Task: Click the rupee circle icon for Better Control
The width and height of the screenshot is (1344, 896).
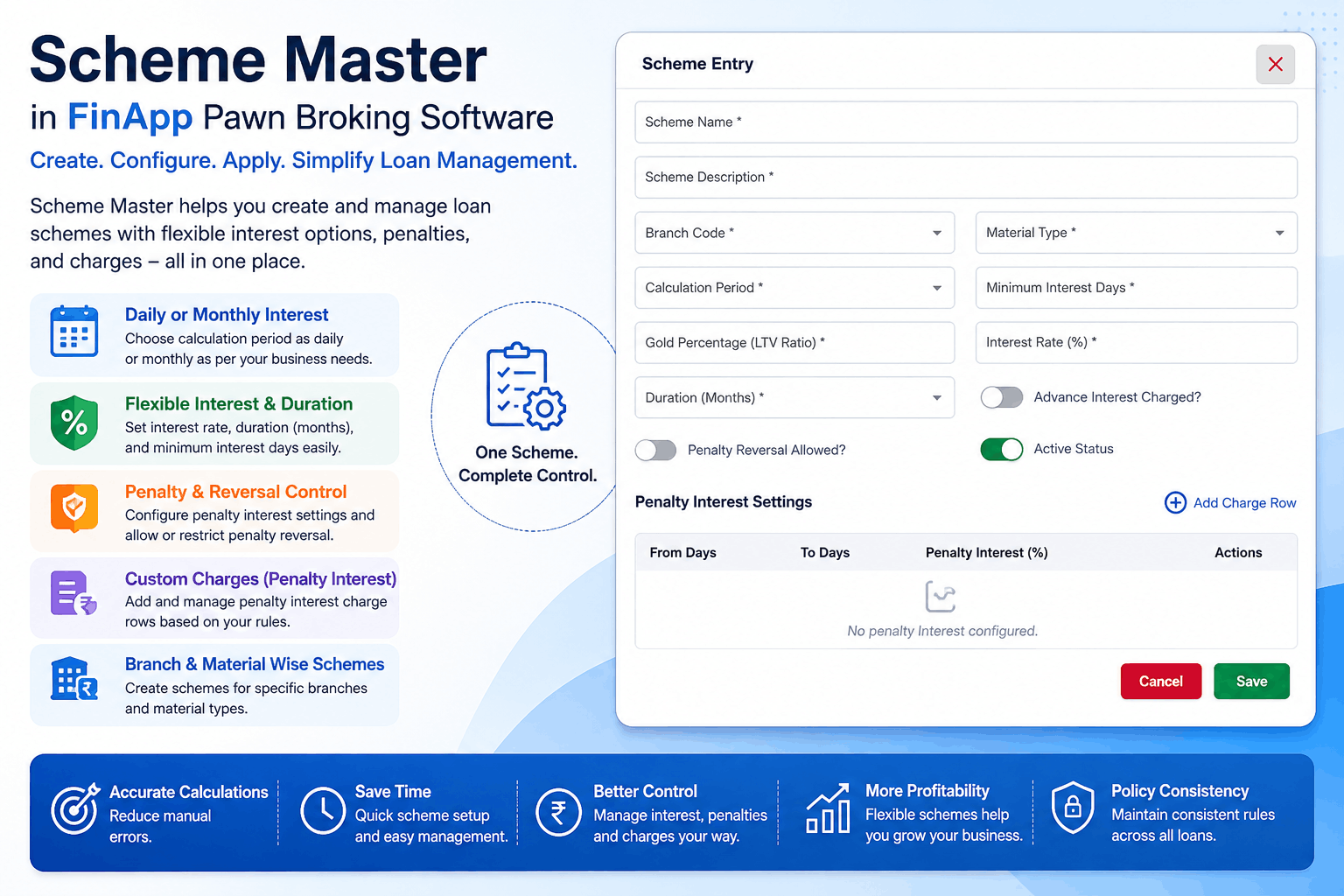Action: (x=558, y=812)
